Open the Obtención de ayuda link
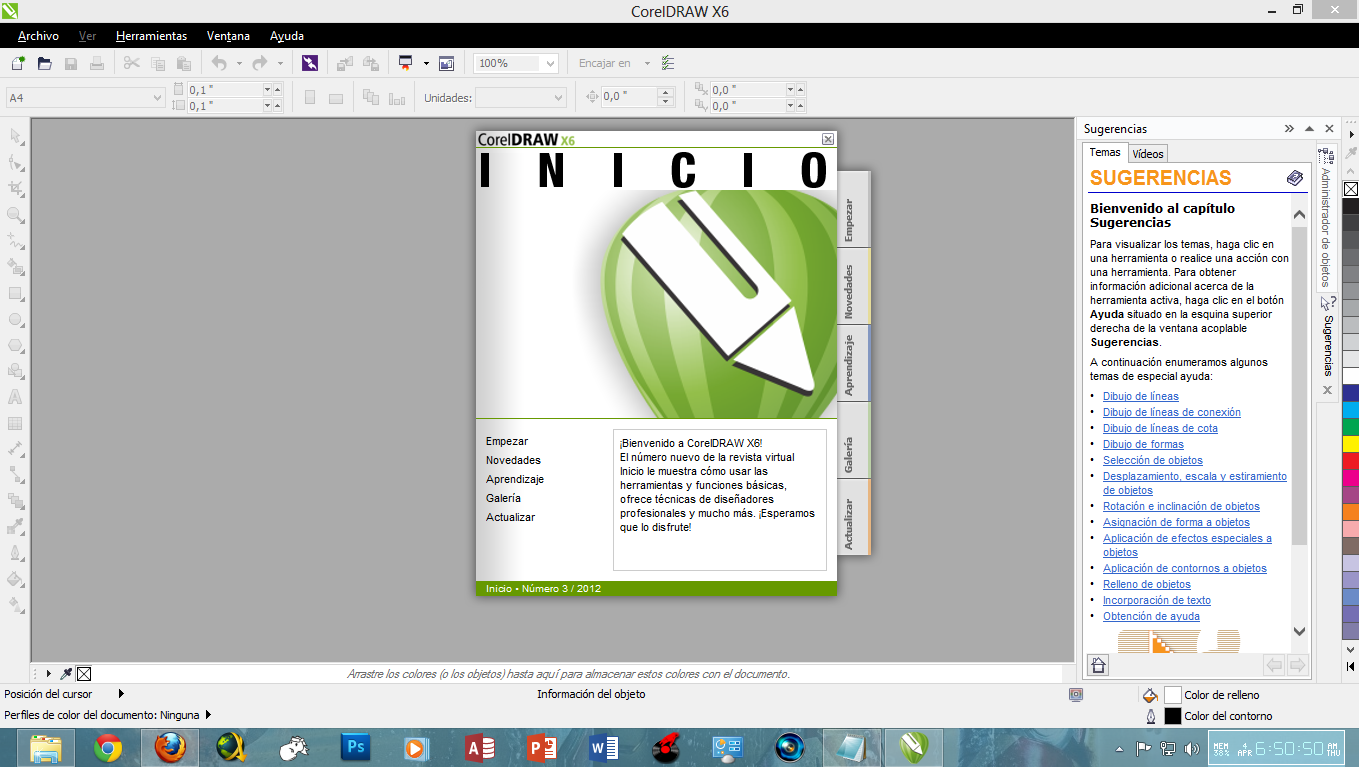The image size is (1359, 767). [1151, 616]
